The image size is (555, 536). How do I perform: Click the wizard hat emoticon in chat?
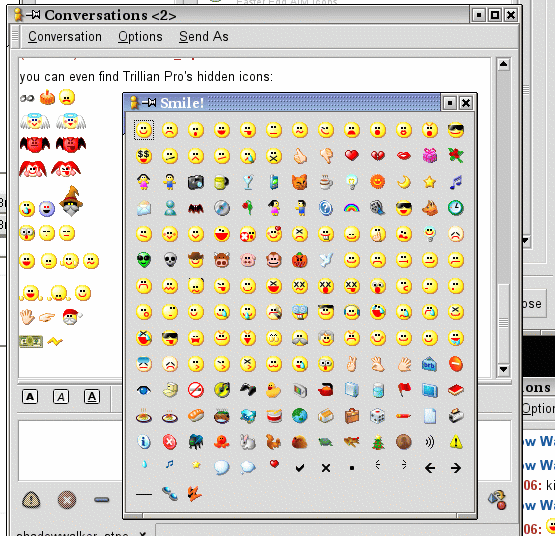pyautogui.click(x=71, y=201)
